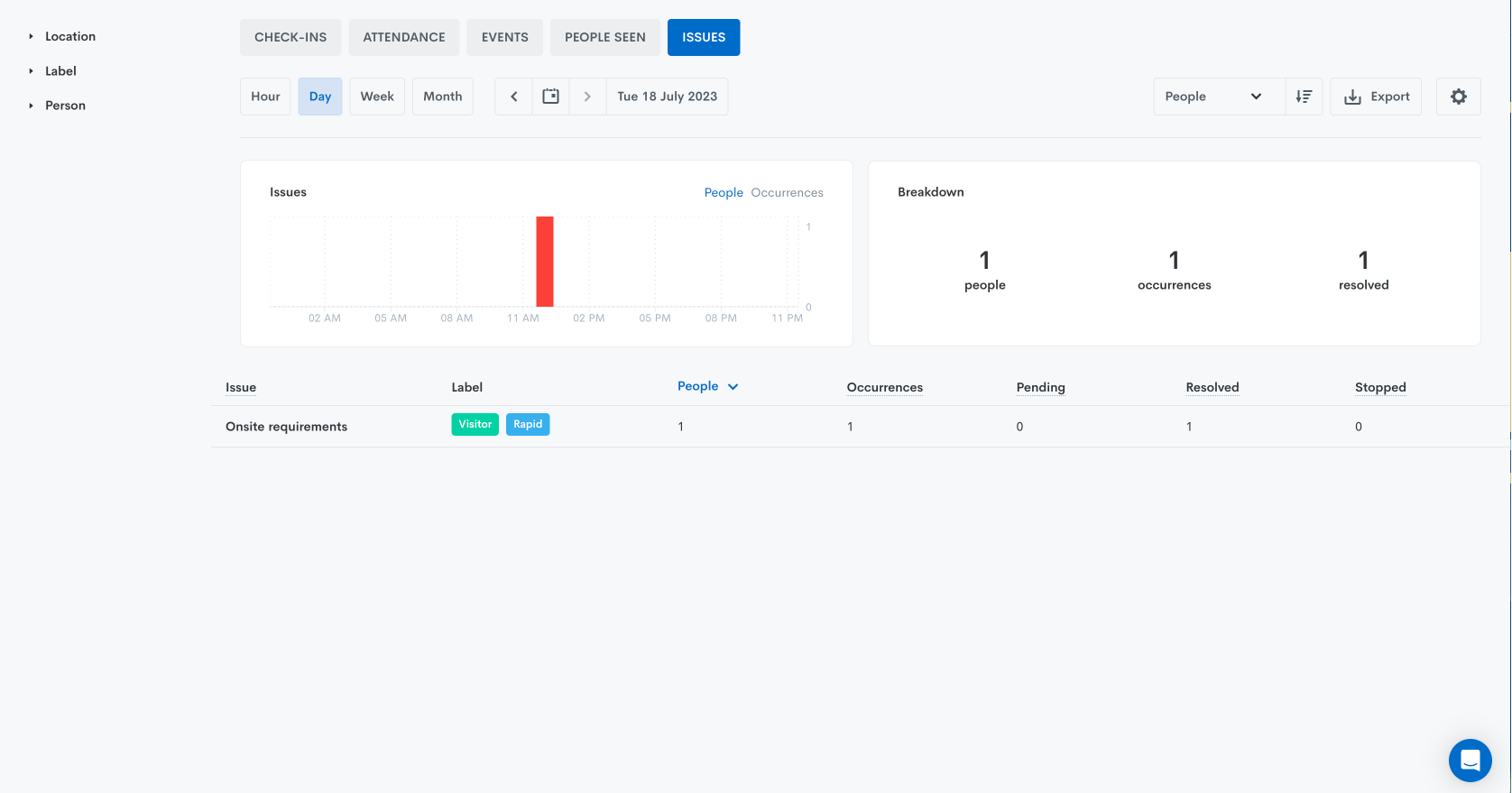Switch to the Events tab
The height and width of the screenshot is (793, 1512).
[505, 37]
